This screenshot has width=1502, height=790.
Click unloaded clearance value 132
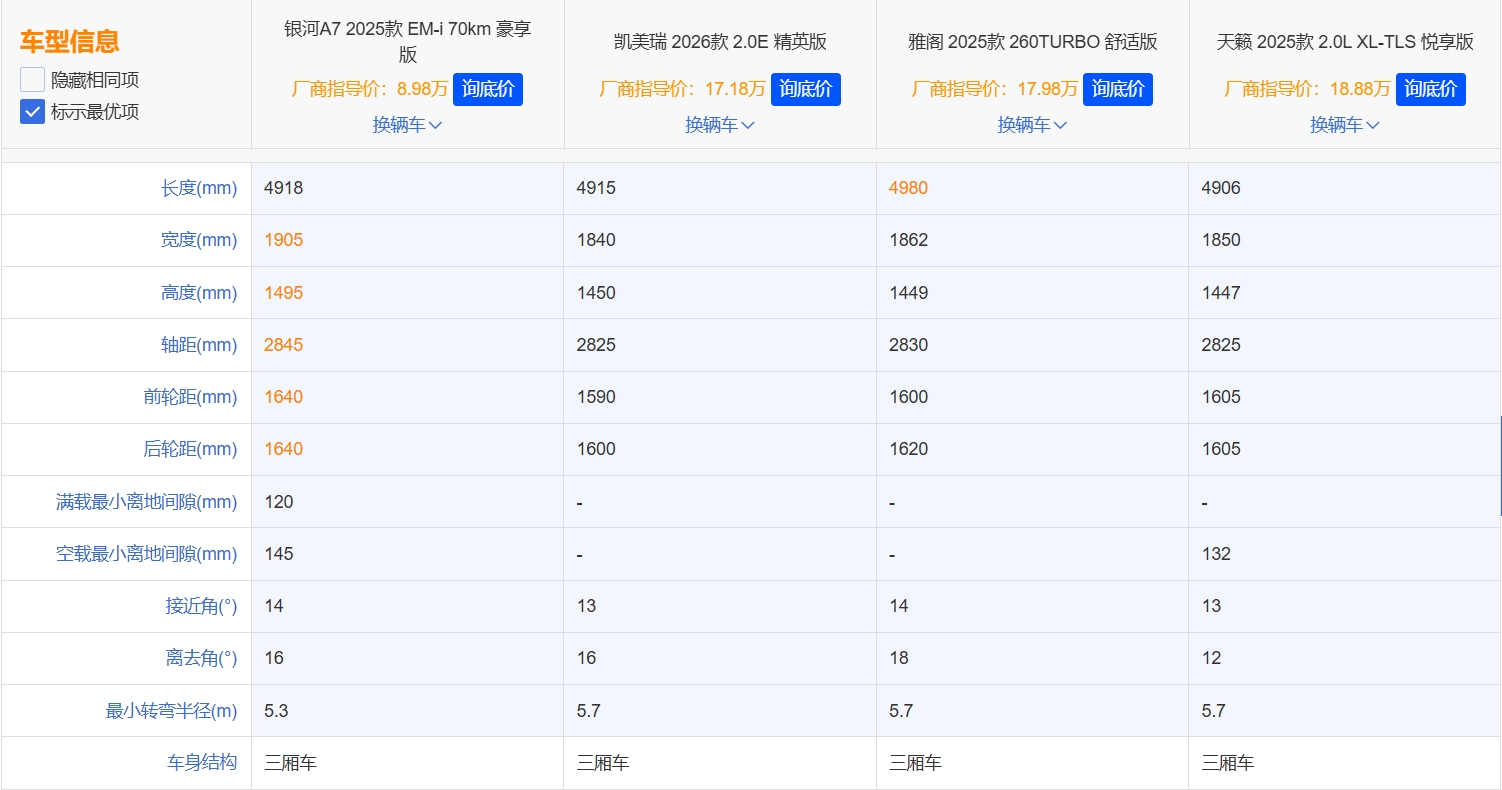(1216, 554)
